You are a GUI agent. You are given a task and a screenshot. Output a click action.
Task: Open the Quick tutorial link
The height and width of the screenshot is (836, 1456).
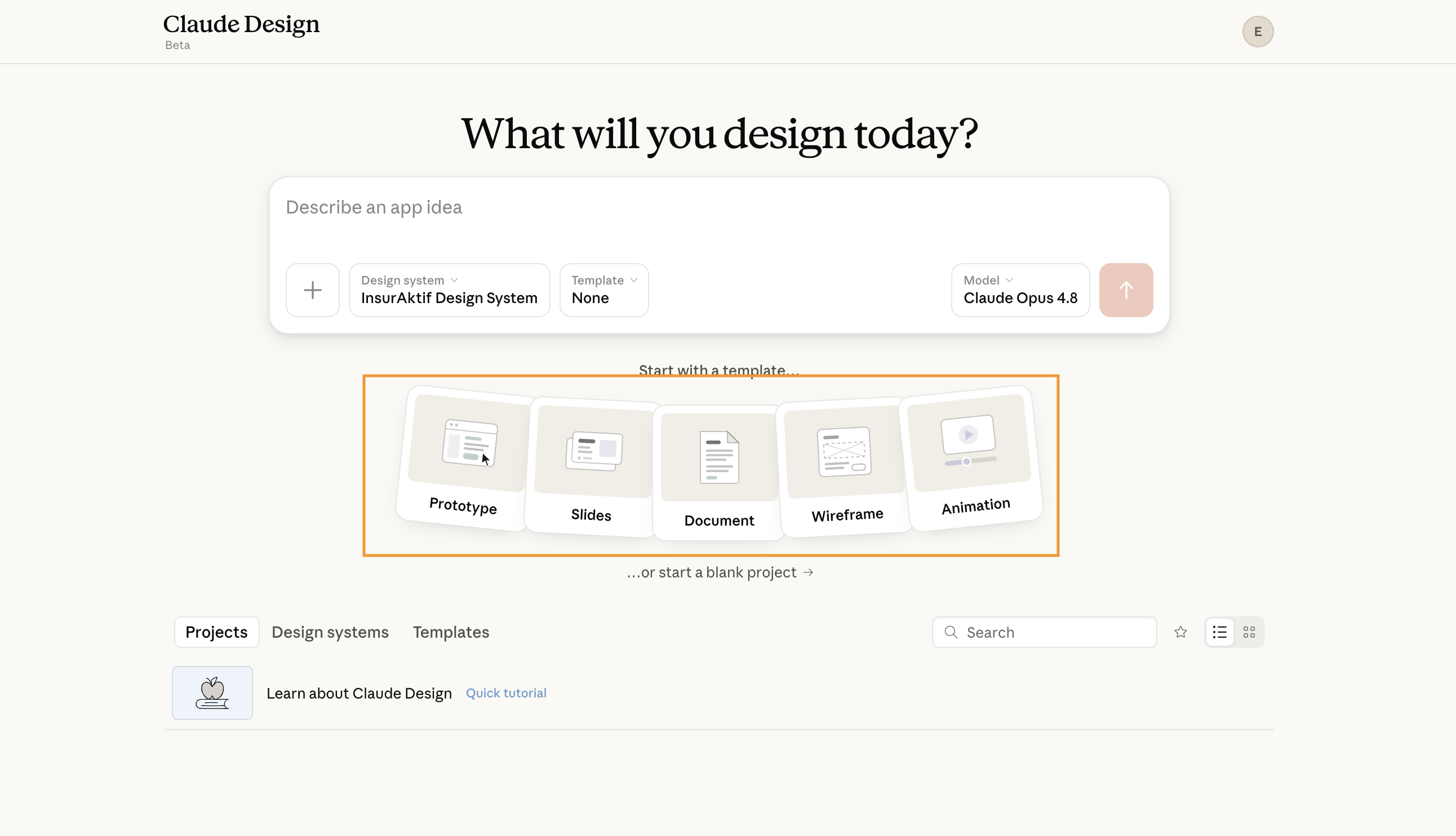506,693
